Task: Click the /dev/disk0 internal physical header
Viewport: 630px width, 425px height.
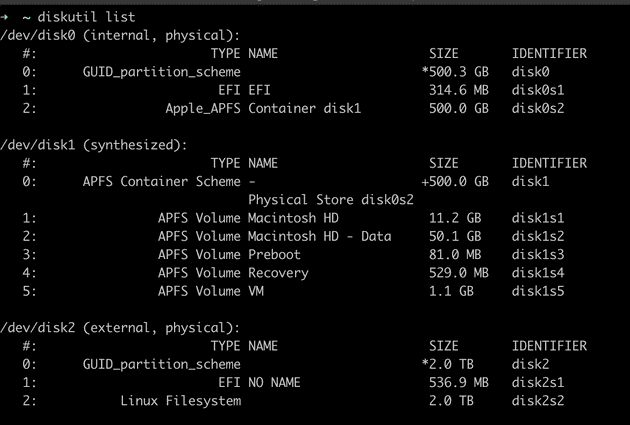Action: click(x=120, y=36)
